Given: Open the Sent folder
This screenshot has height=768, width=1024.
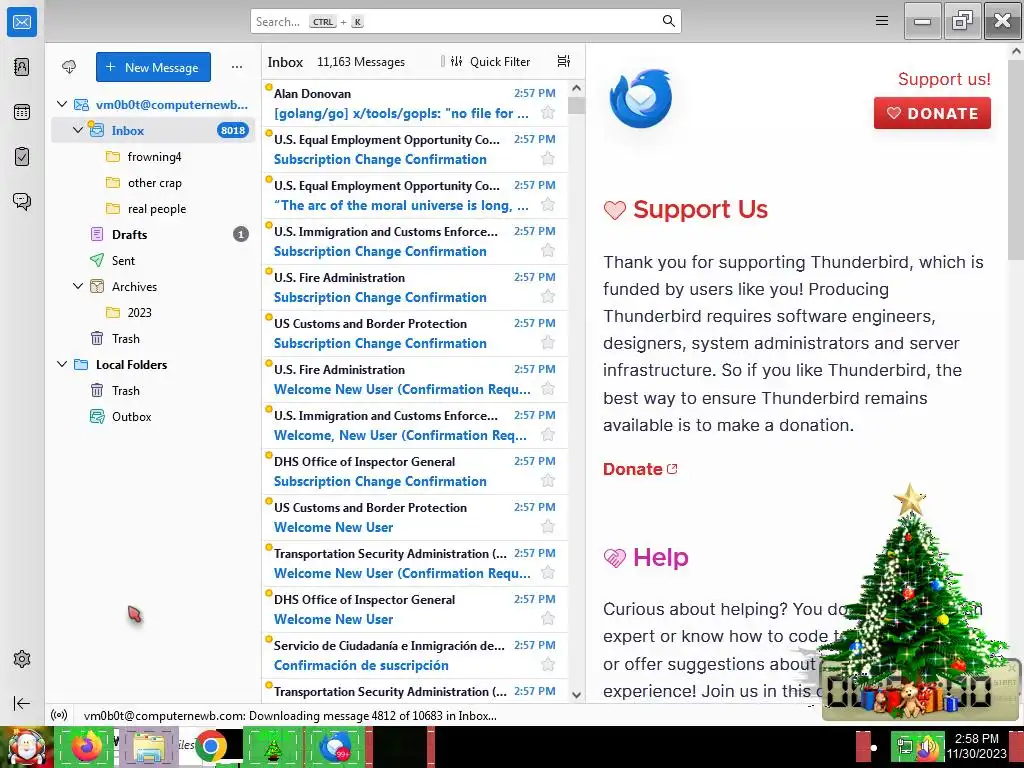Looking at the screenshot, I should pos(154,261).
